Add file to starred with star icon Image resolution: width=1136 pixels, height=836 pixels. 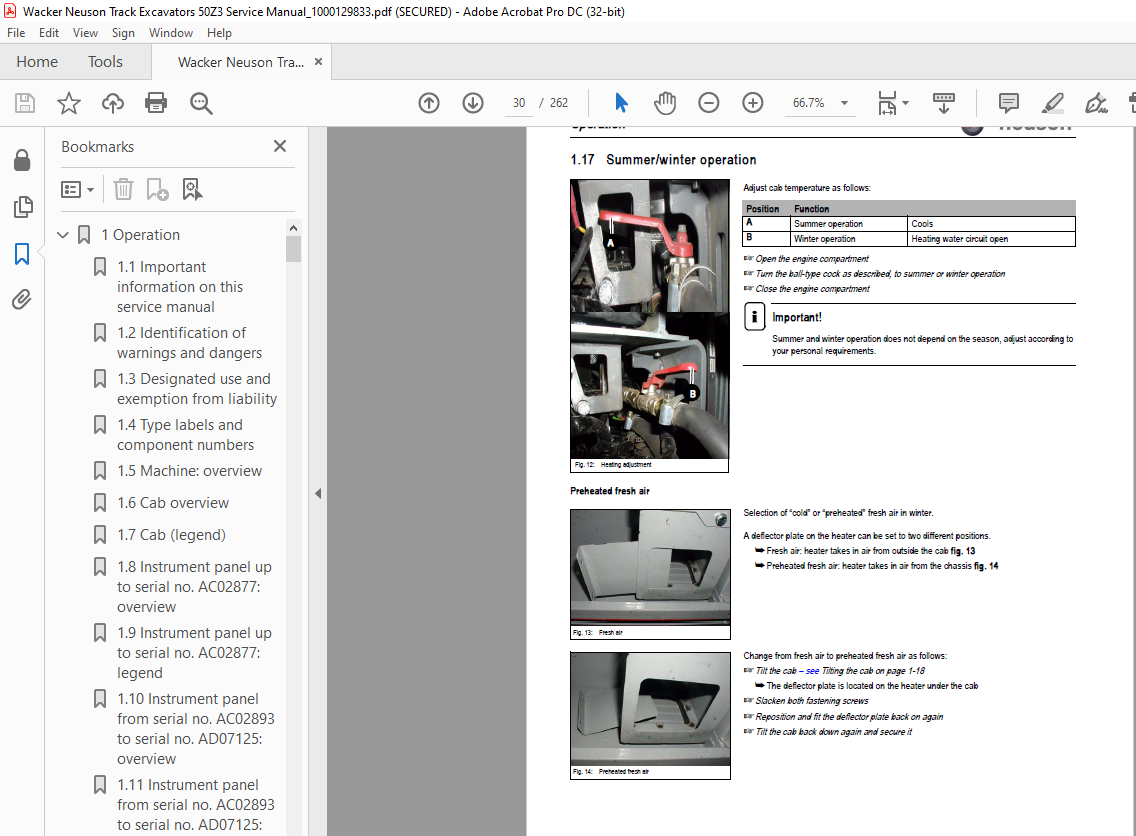[x=69, y=103]
